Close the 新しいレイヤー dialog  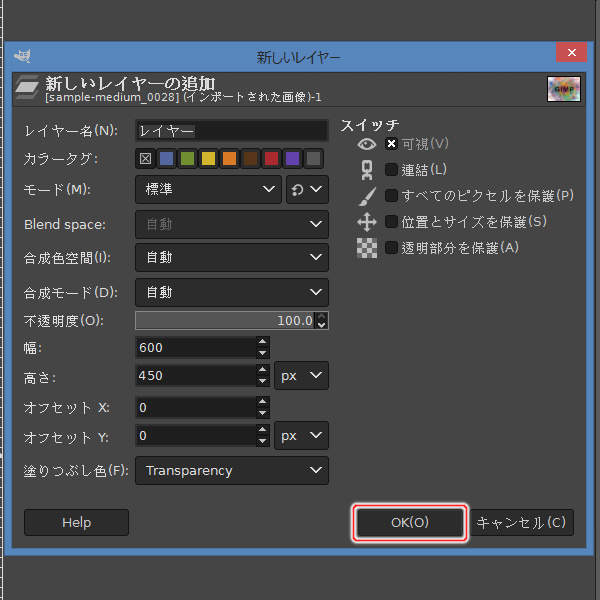[x=571, y=52]
